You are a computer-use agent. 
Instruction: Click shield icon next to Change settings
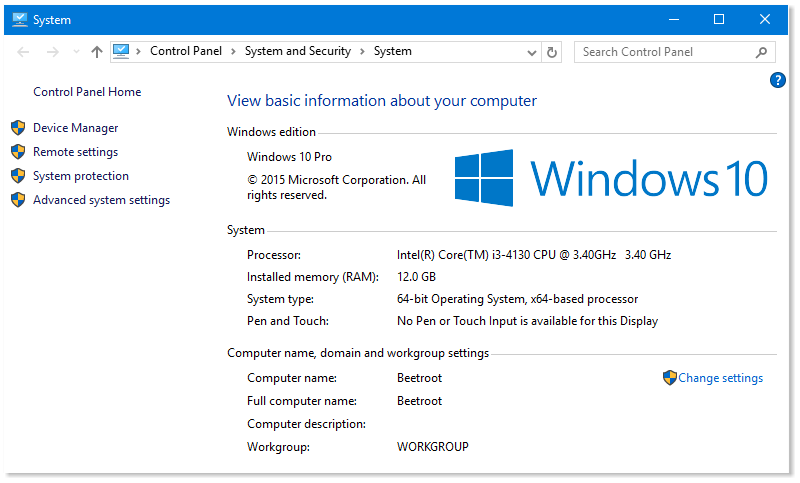[669, 378]
